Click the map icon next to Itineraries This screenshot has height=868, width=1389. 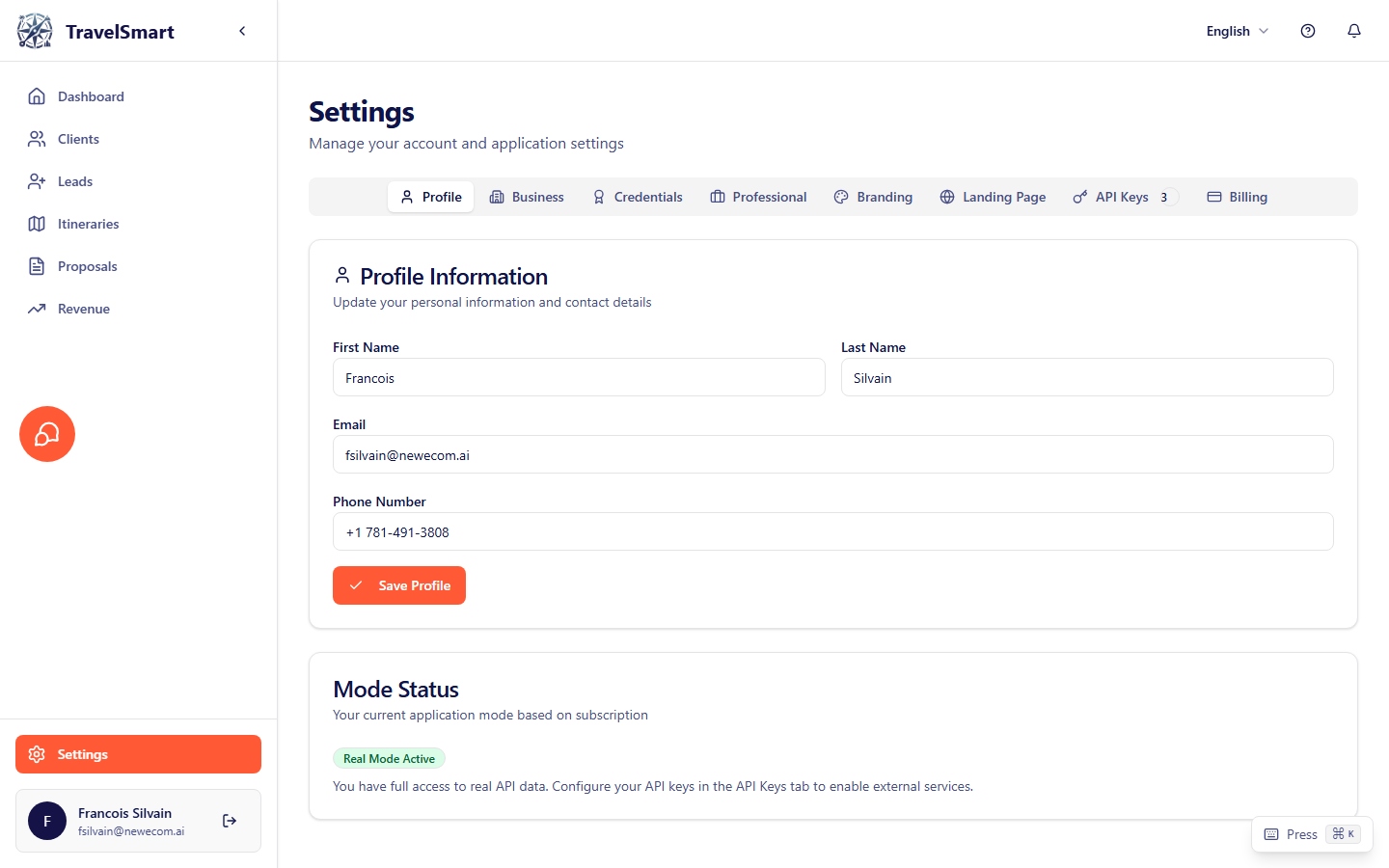37,223
